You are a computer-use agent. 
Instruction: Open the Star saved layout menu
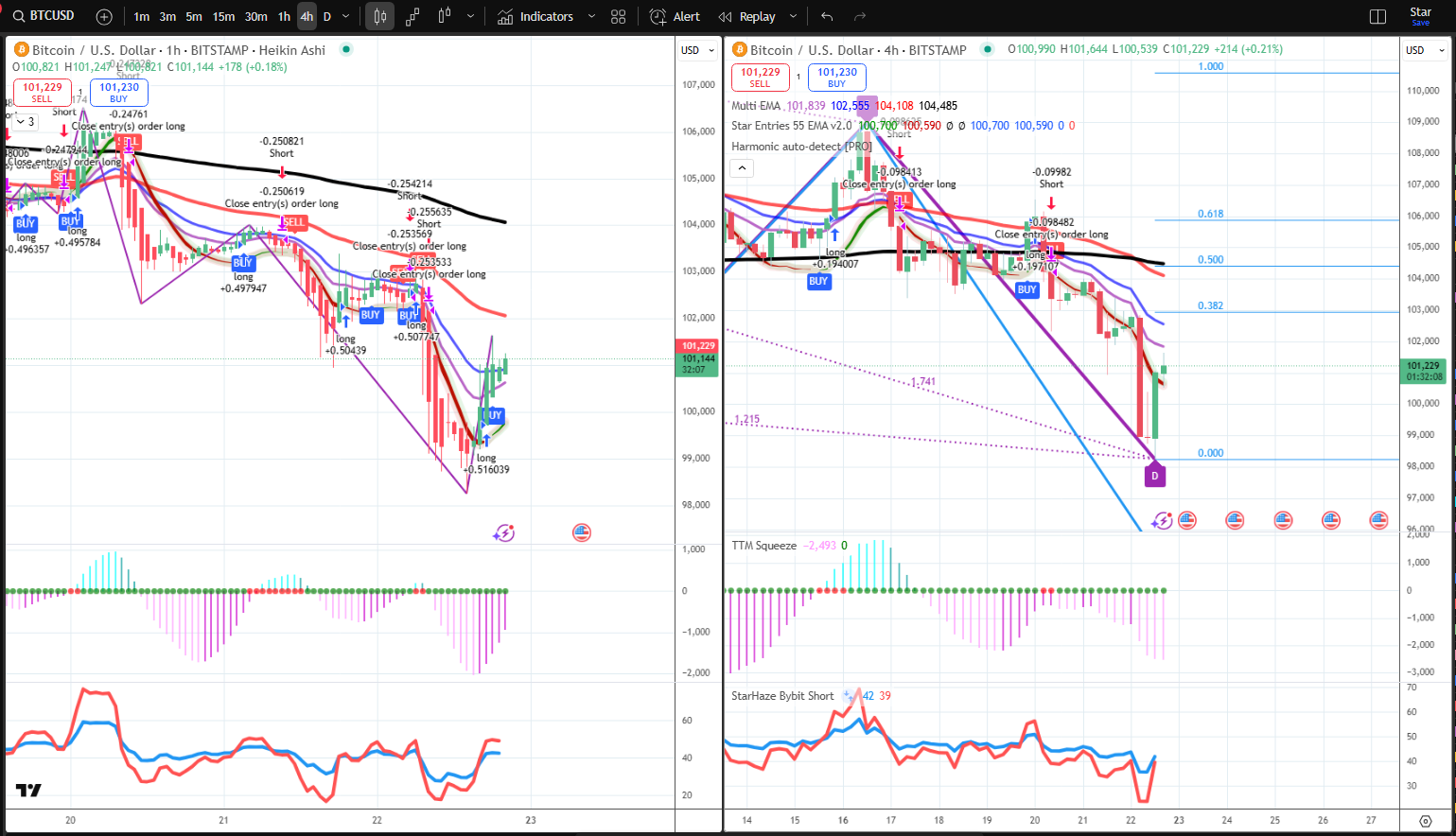point(1421,16)
